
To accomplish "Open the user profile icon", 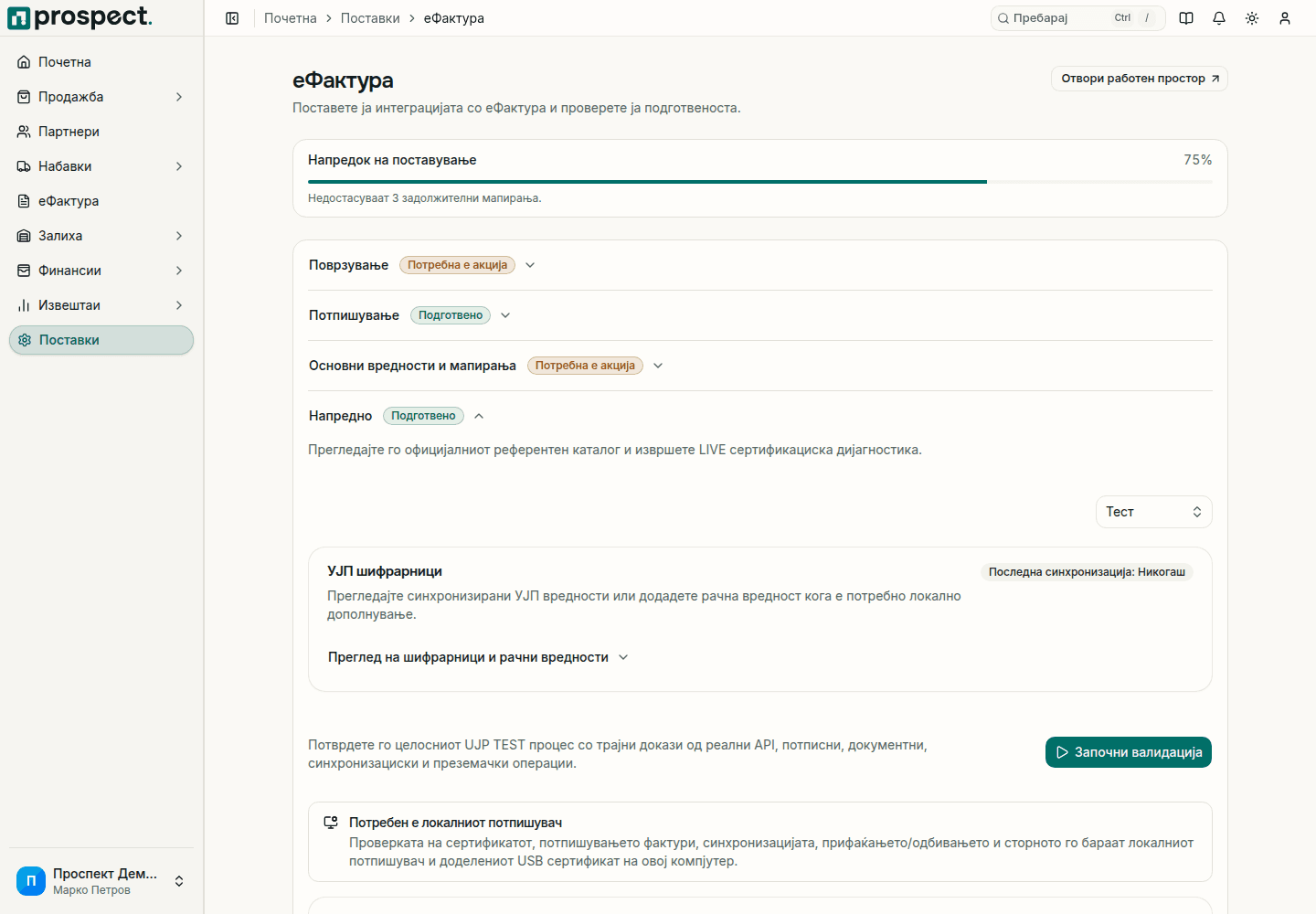I will click(x=1285, y=18).
